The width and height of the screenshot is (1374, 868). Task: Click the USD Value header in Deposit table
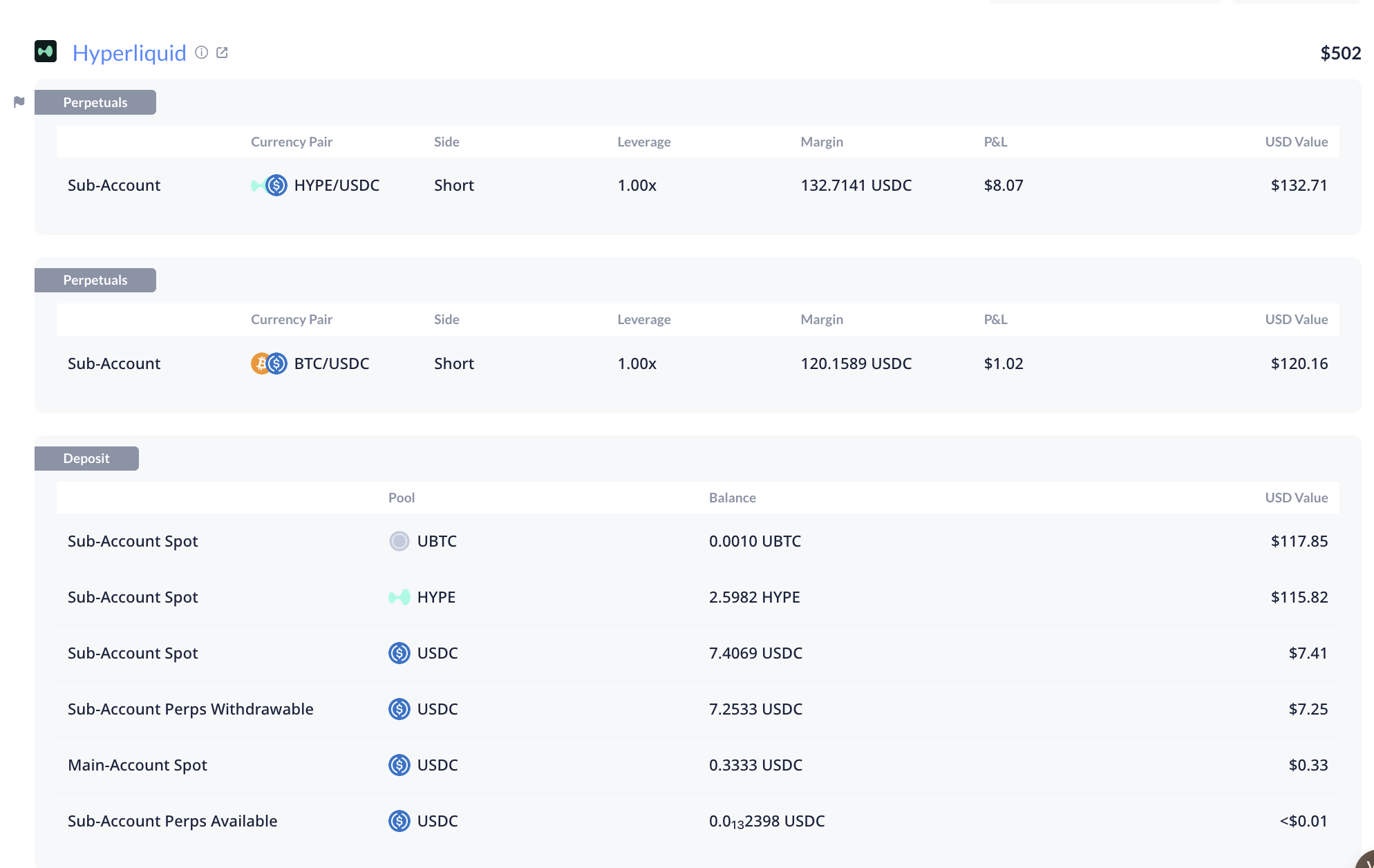[1296, 498]
